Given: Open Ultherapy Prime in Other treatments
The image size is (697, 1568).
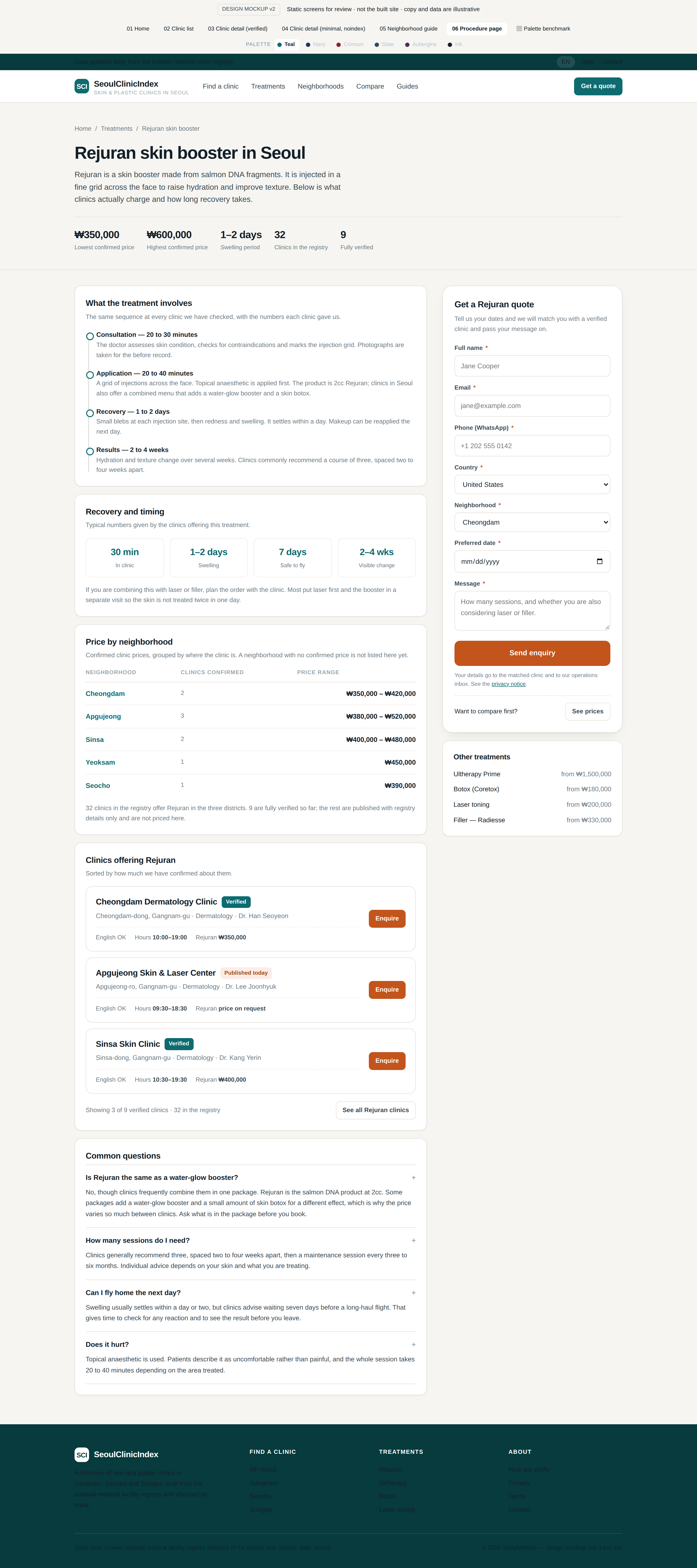Looking at the screenshot, I should (x=477, y=774).
